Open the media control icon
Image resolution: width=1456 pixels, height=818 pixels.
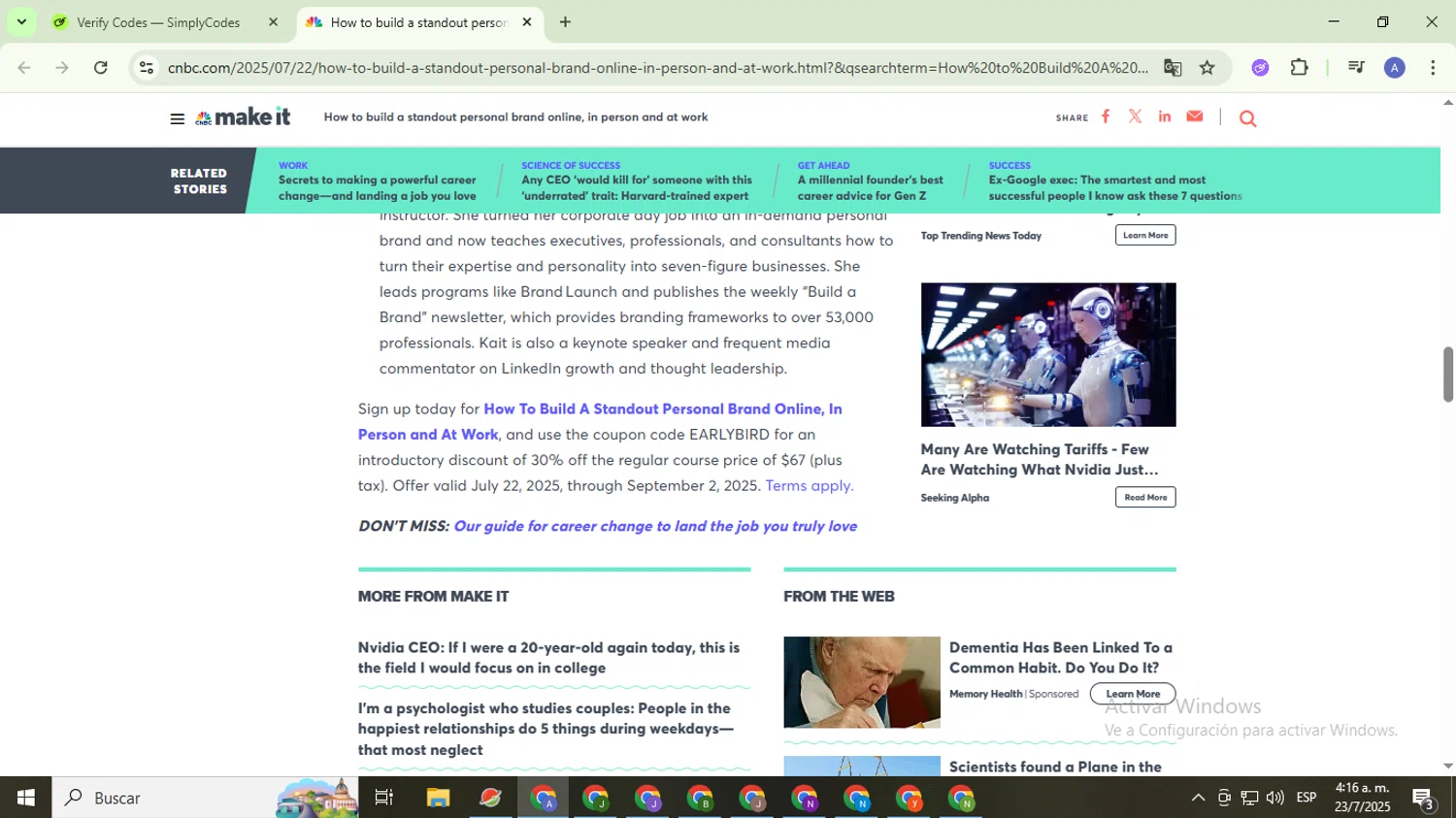(1356, 68)
